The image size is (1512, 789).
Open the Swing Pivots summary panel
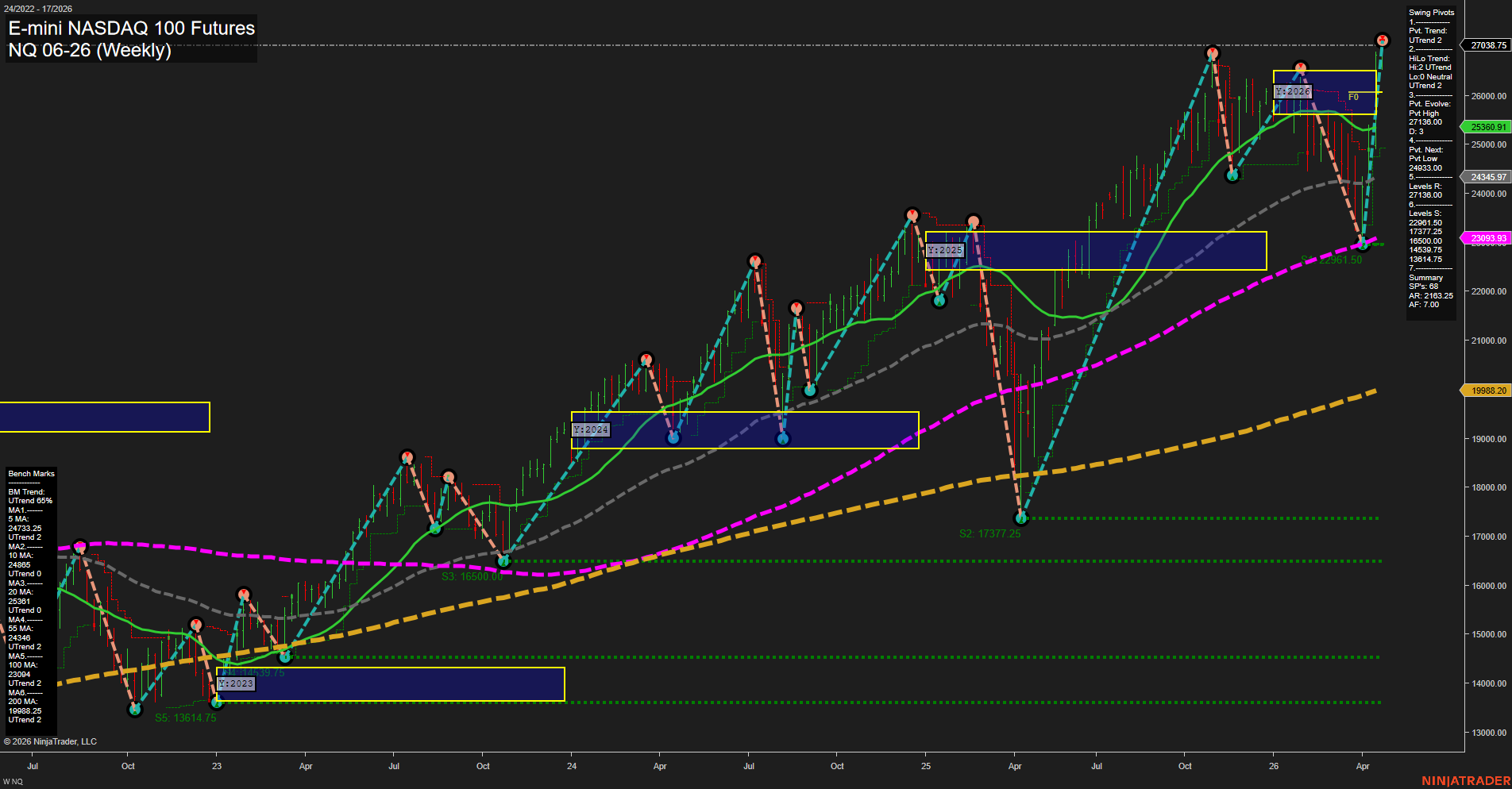pyautogui.click(x=1430, y=12)
